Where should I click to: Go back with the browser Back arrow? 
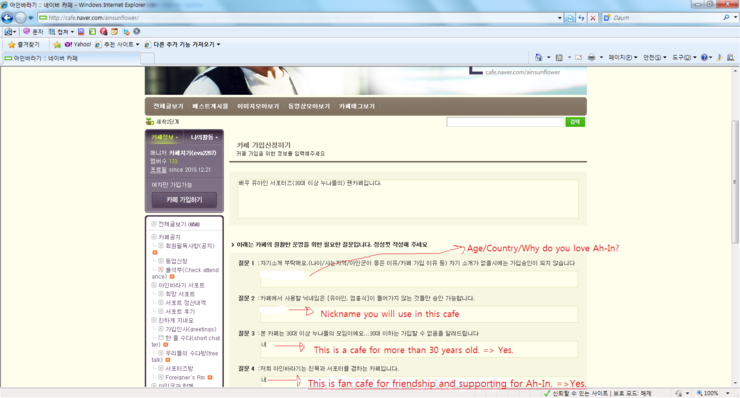coord(7,18)
